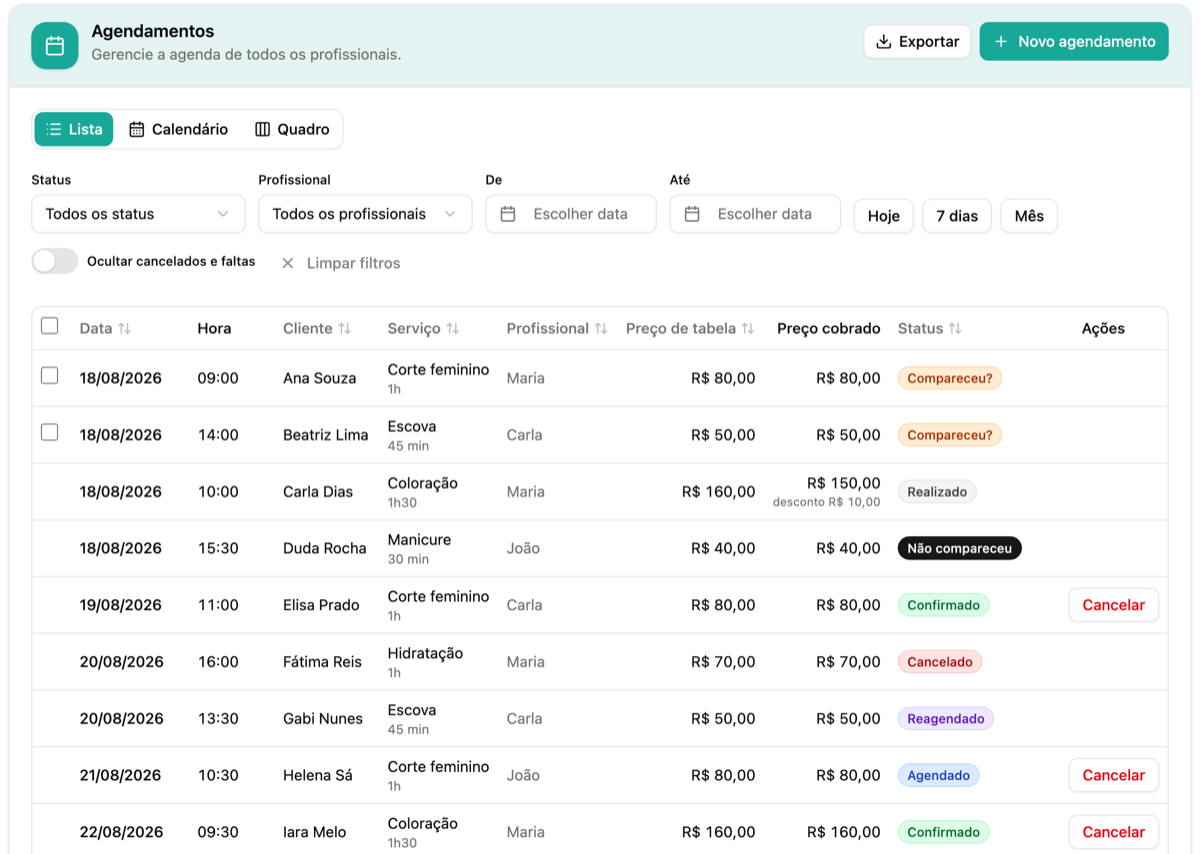Sort by Data column arrows icon
The width and height of the screenshot is (1200, 854).
pyautogui.click(x=125, y=328)
